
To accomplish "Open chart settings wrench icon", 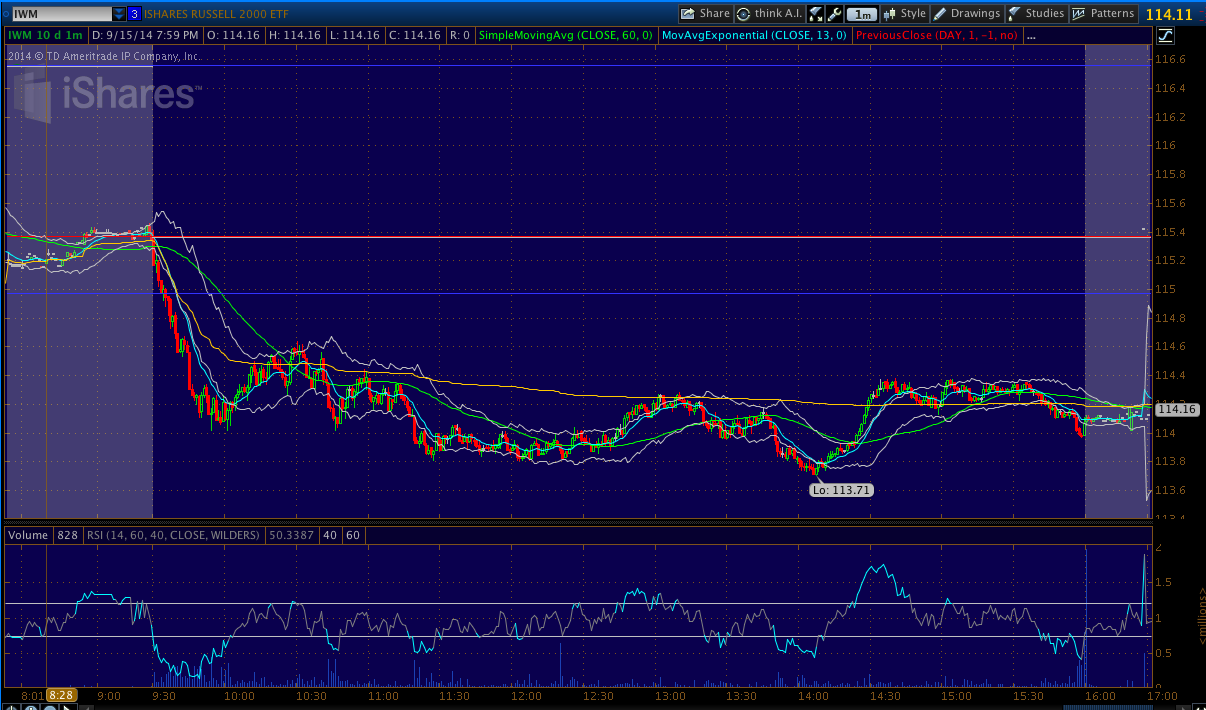I will [835, 14].
